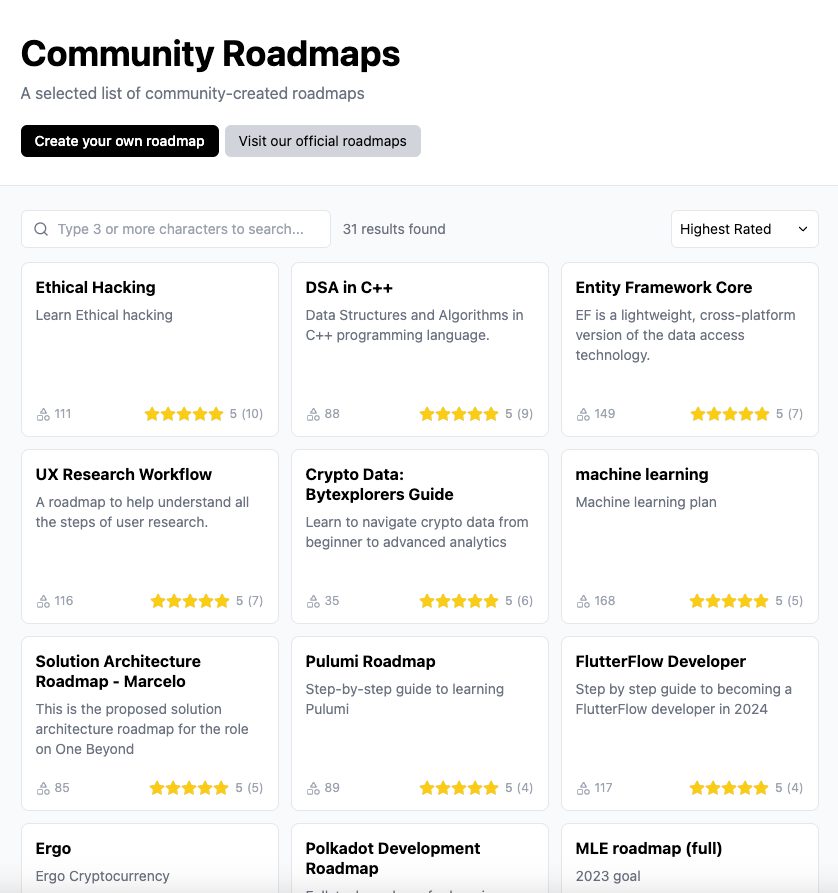Image resolution: width=838 pixels, height=893 pixels.
Task: Open the Polkadot Development Roadmap title
Action: coord(393,858)
